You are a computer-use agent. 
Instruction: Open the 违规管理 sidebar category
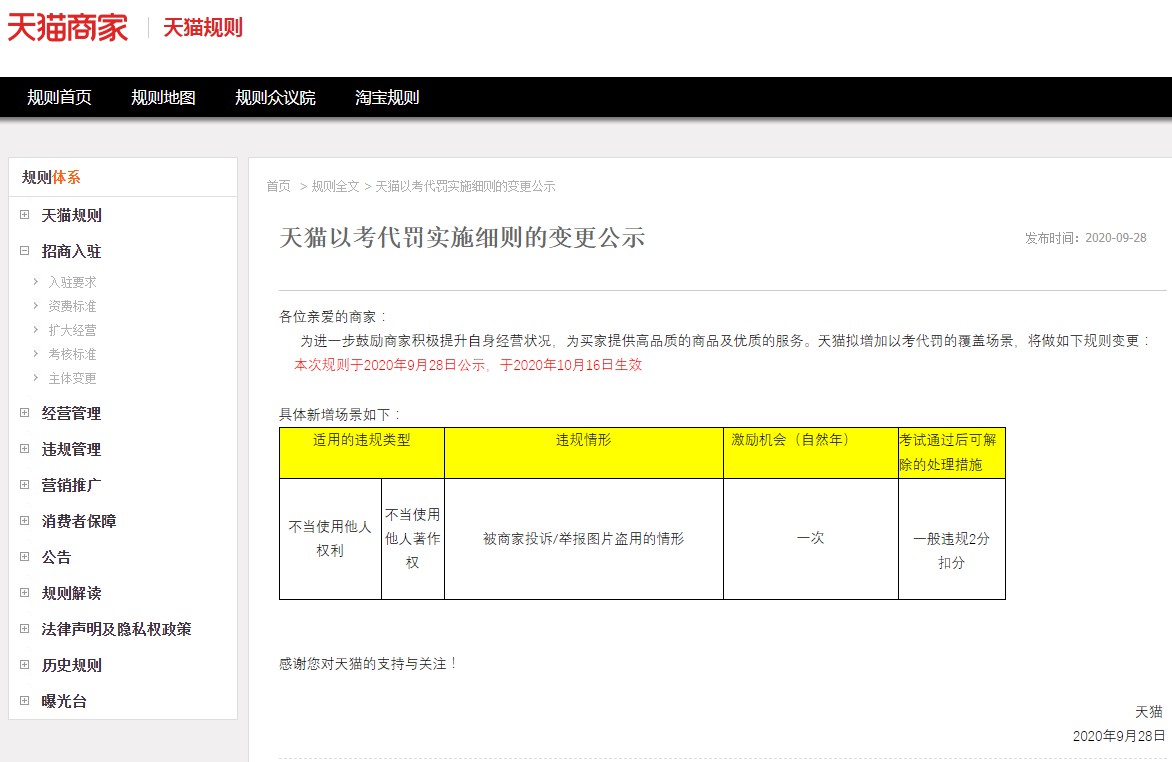[x=72, y=449]
